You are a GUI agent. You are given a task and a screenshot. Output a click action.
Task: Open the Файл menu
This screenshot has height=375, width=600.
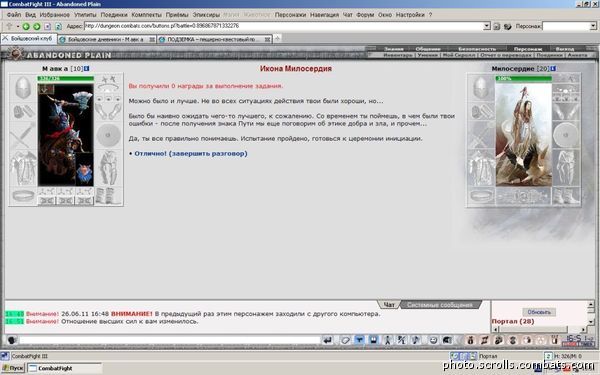14,15
